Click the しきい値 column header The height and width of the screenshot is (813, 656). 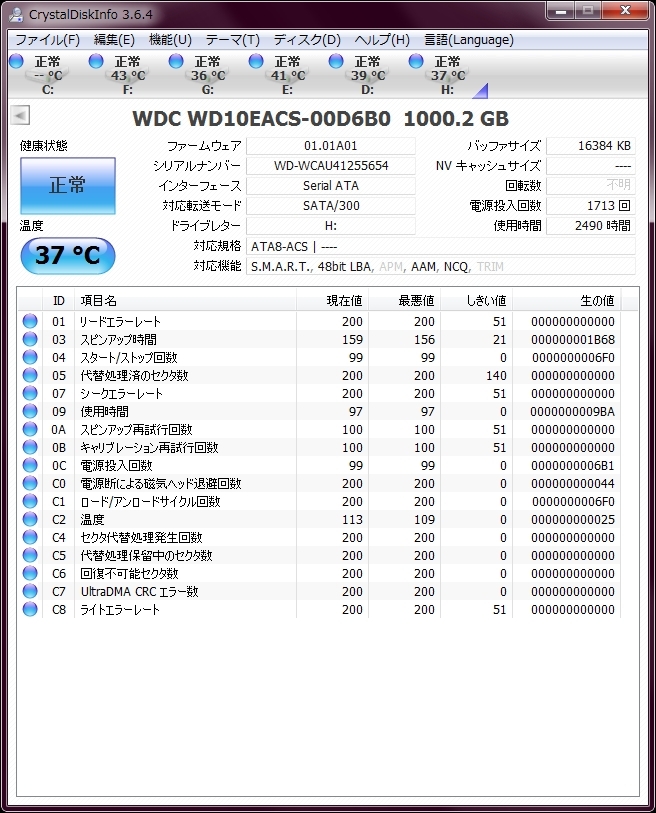tap(477, 301)
